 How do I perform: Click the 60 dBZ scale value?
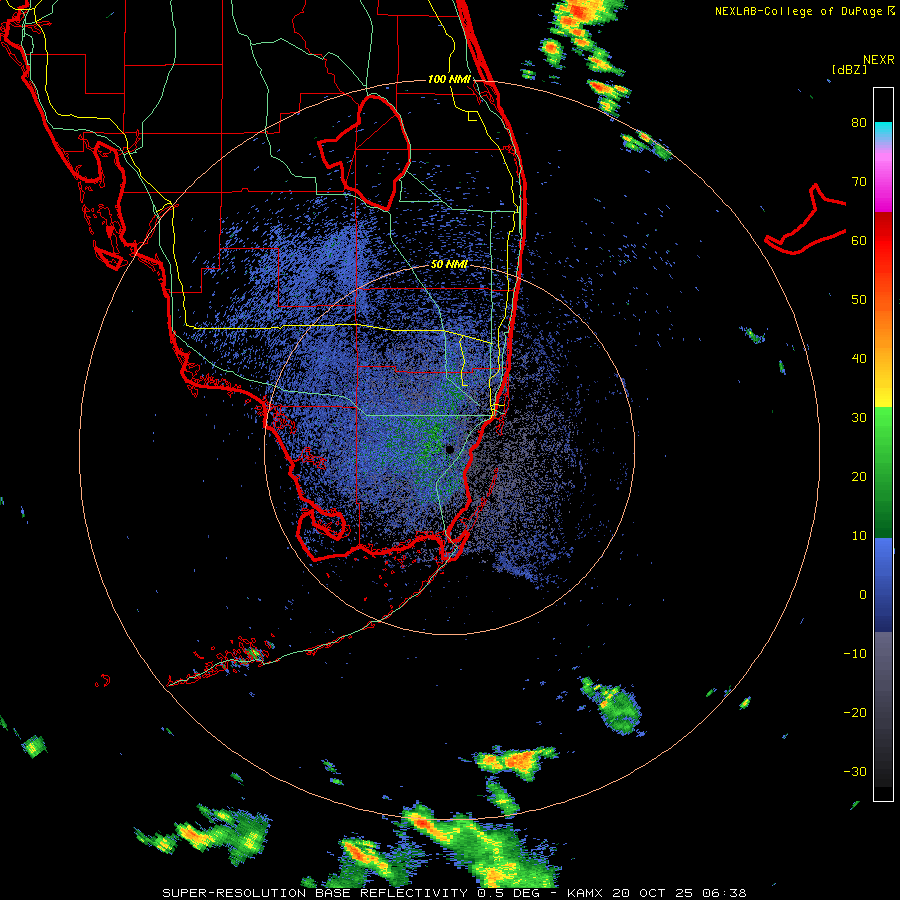click(859, 240)
